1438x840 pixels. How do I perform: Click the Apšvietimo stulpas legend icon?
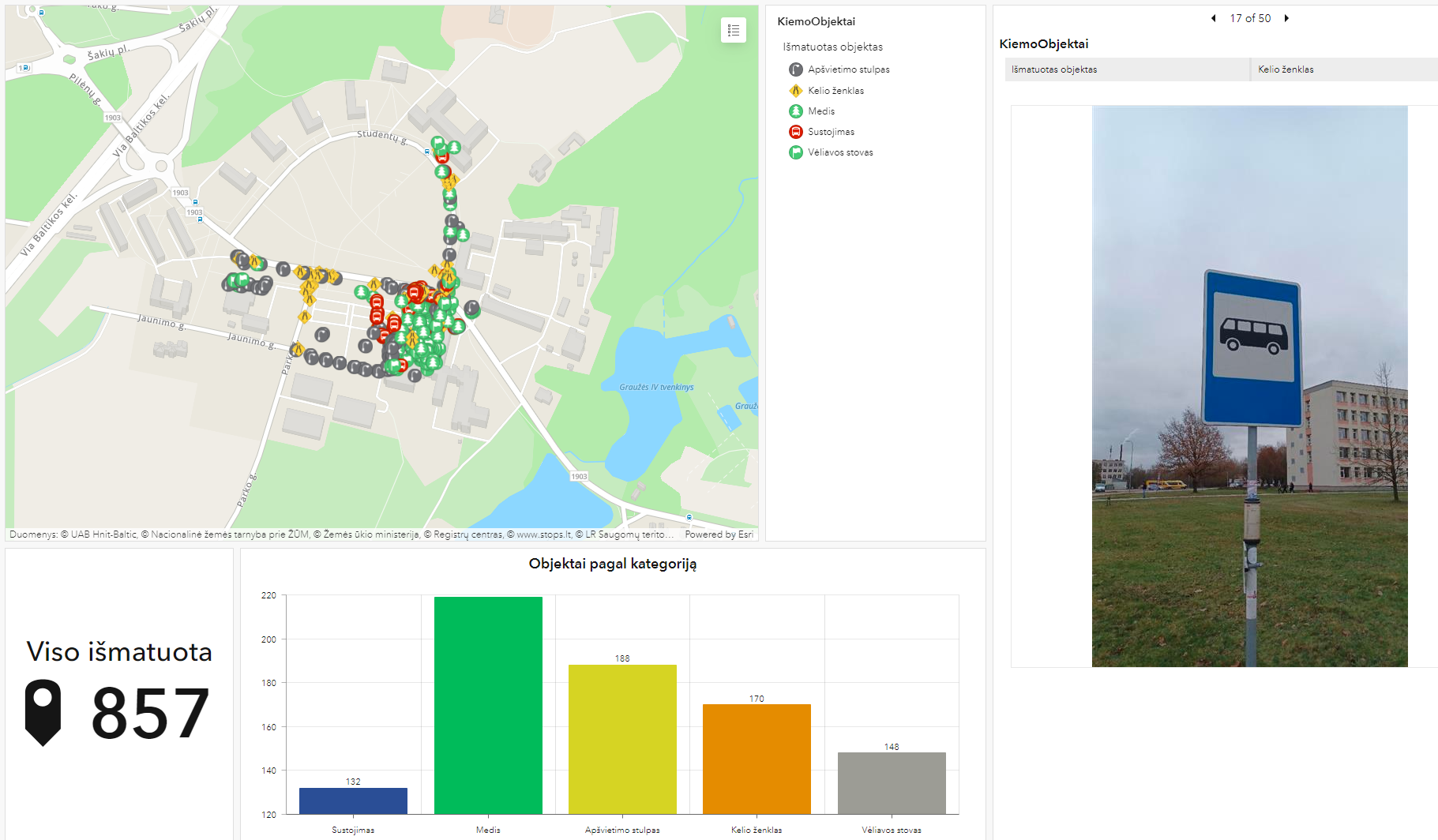coord(796,69)
